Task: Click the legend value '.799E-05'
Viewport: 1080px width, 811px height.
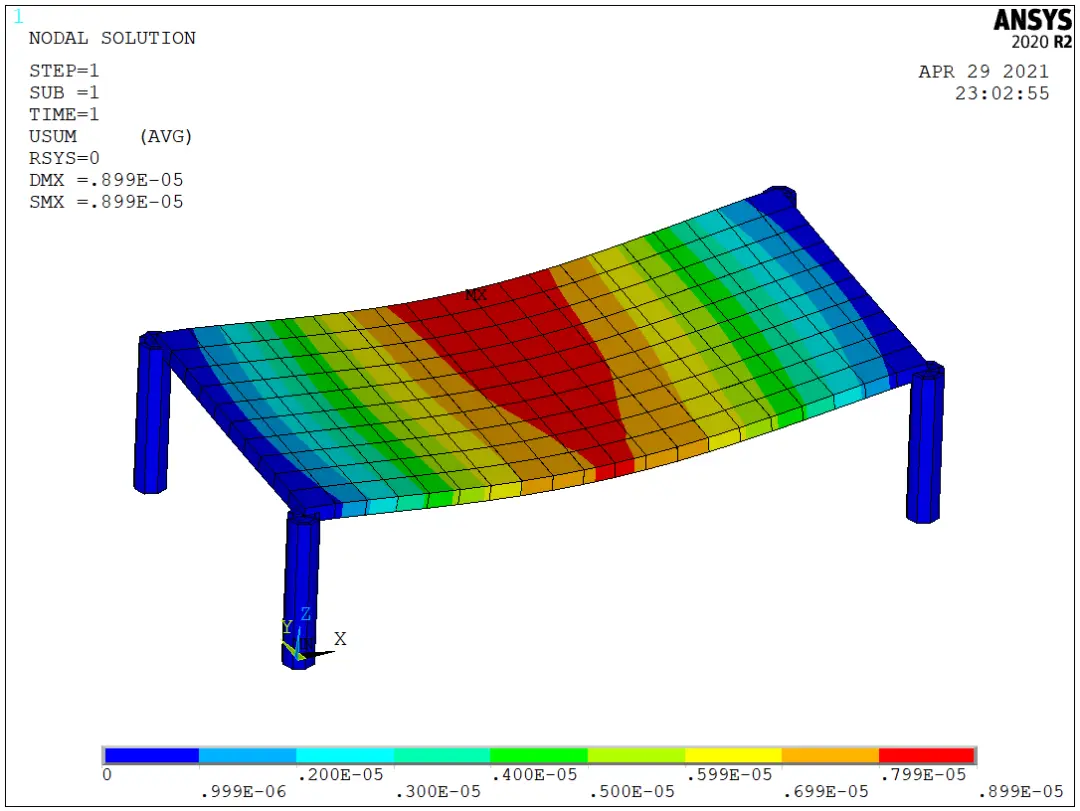Action: pos(924,774)
